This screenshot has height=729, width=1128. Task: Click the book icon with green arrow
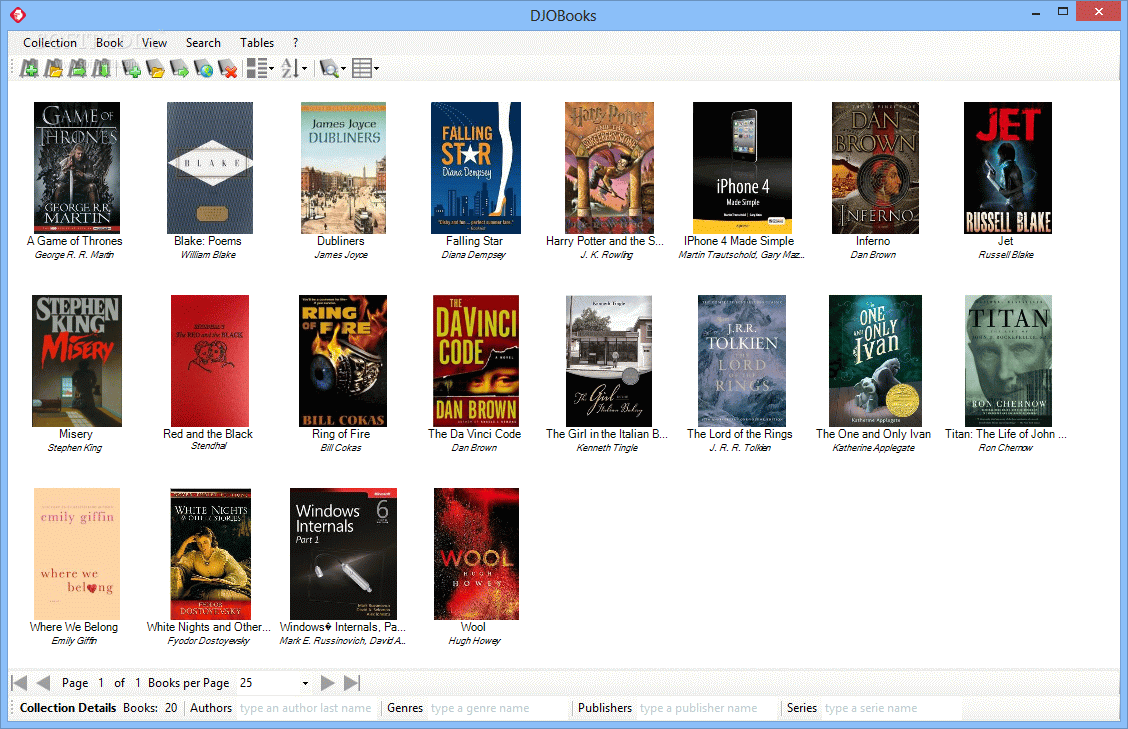179,68
